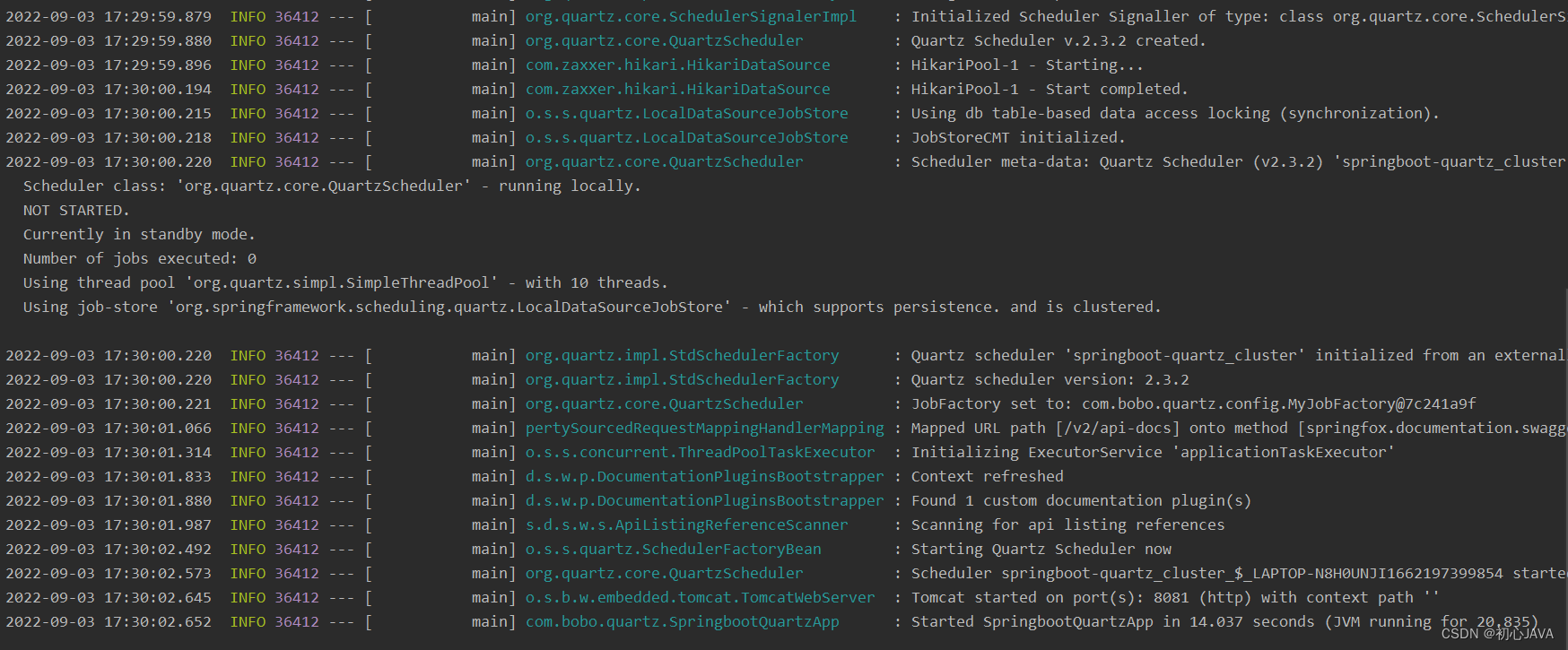Click 'Found 1 custom documentation plugin(s)' message
Screen dimensions: 1568x650
click(1081, 501)
